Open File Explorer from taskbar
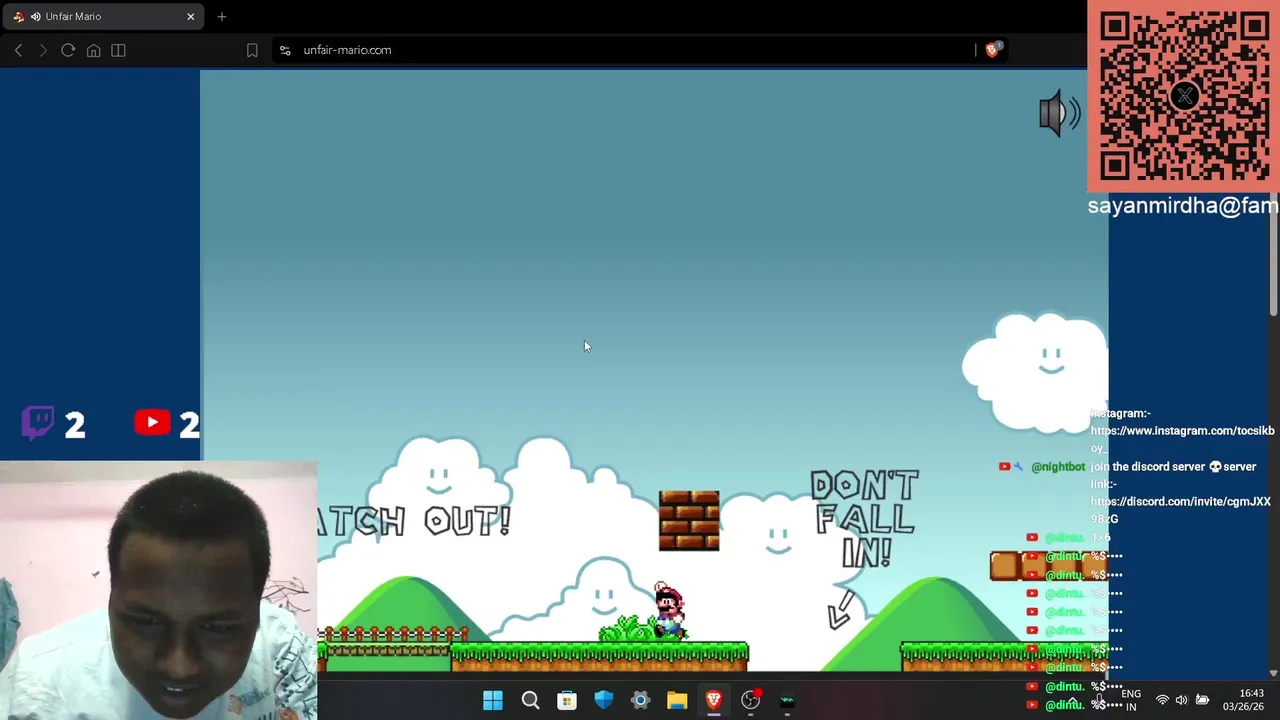This screenshot has height=720, width=1280. pos(677,701)
